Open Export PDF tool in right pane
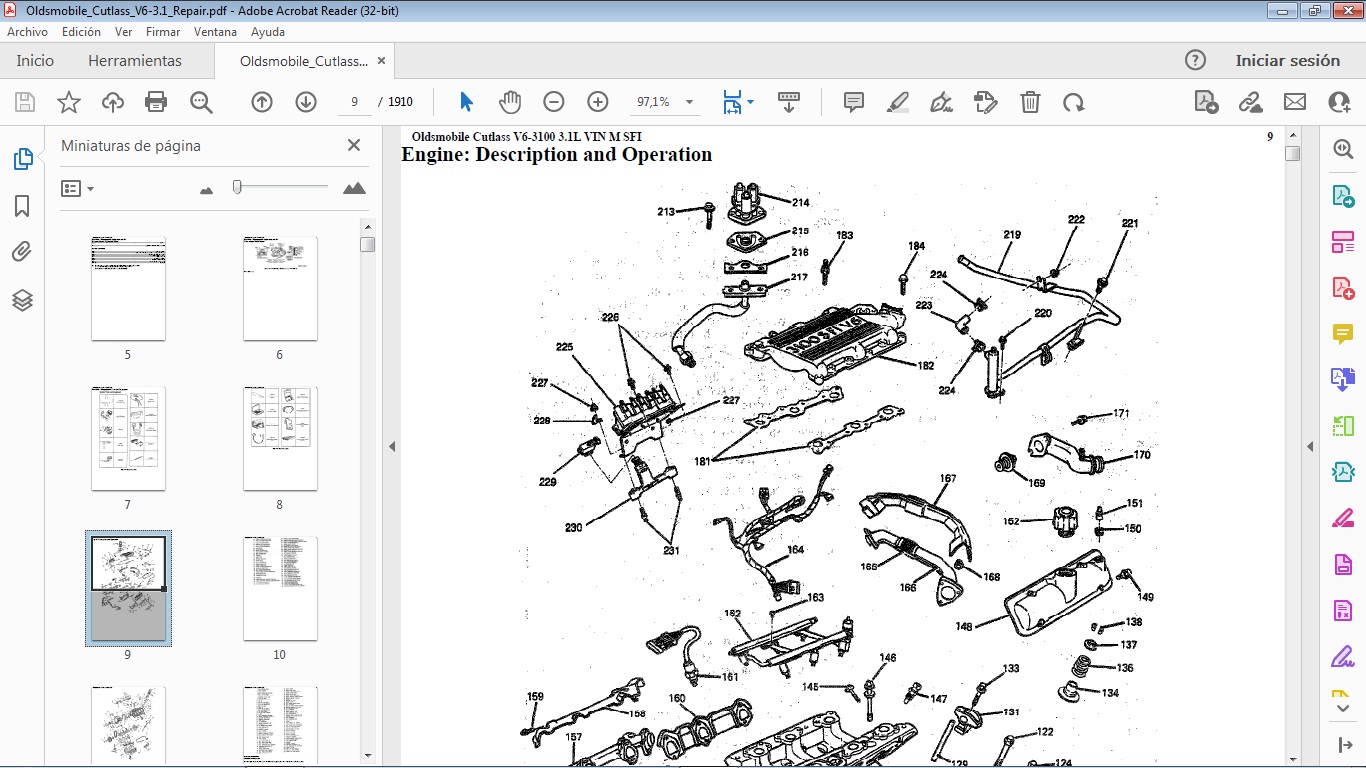 click(x=1342, y=195)
